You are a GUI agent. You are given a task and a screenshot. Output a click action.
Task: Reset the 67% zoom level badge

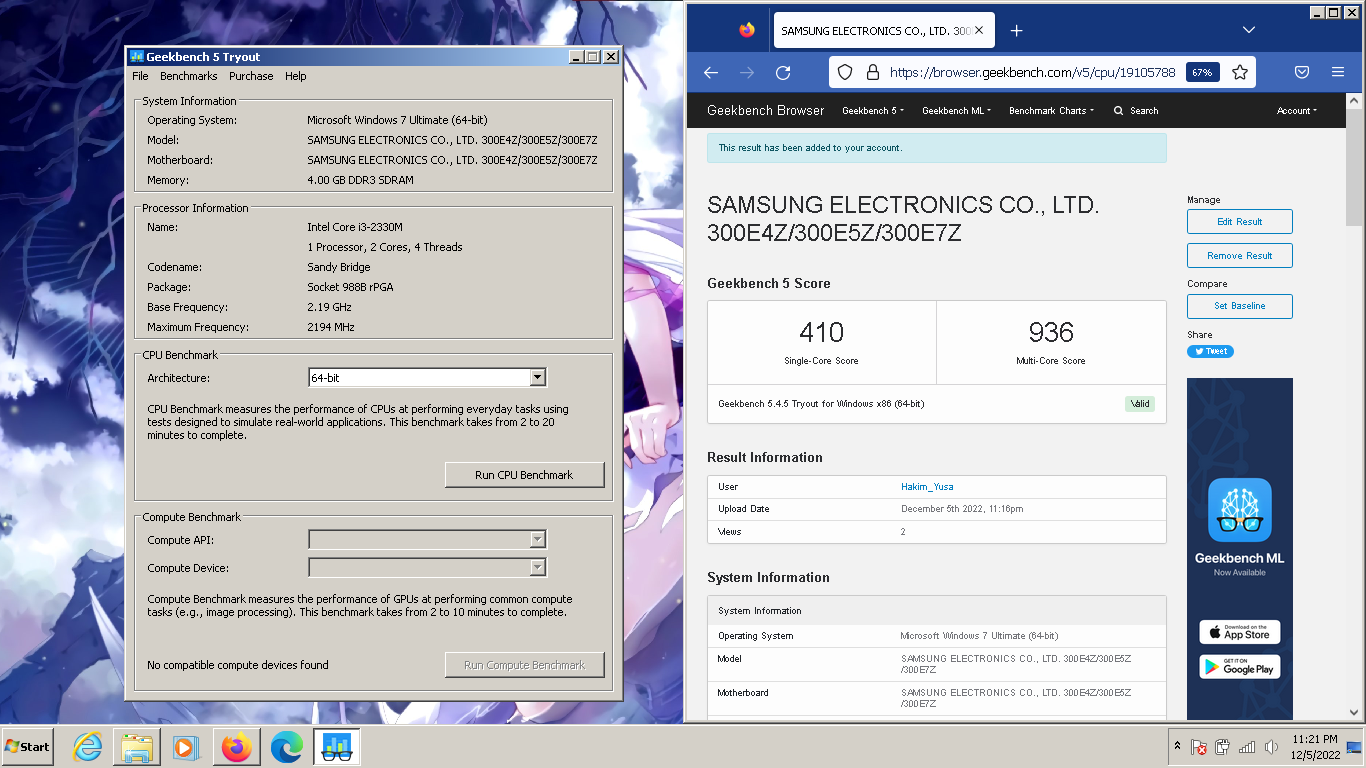click(1202, 72)
